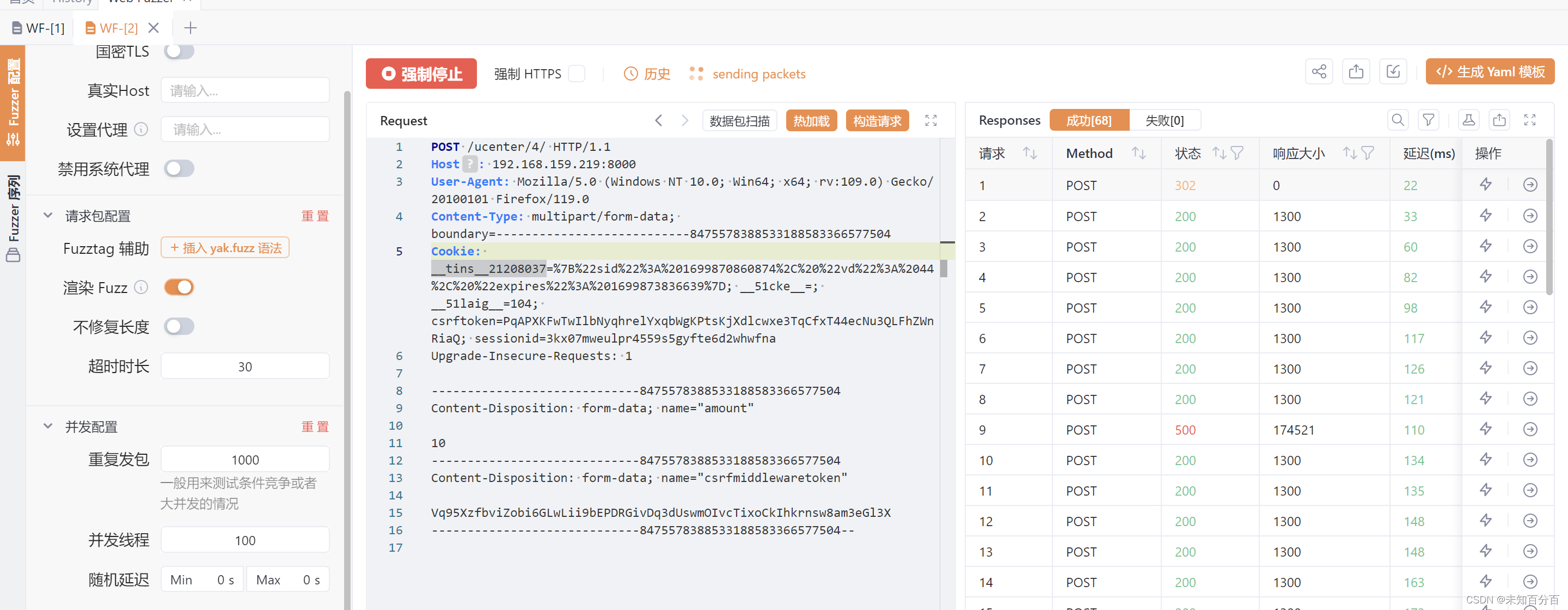The image size is (1568, 610).
Task: Click filter funnel in 响应大小 column
Action: coord(1367,153)
